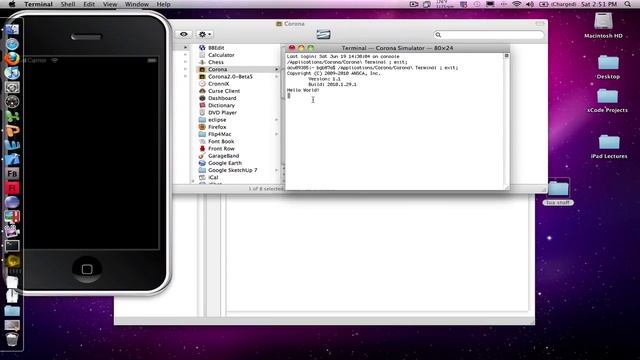Open the Window menu
Screen dimensions: 640x360
click(x=137, y=4)
